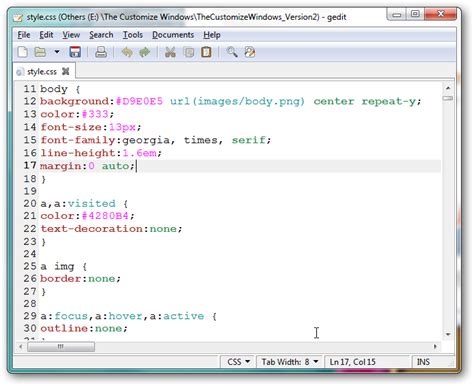Click 'margin' property on line 17
This screenshot has height=386, width=474.
pos(61,166)
